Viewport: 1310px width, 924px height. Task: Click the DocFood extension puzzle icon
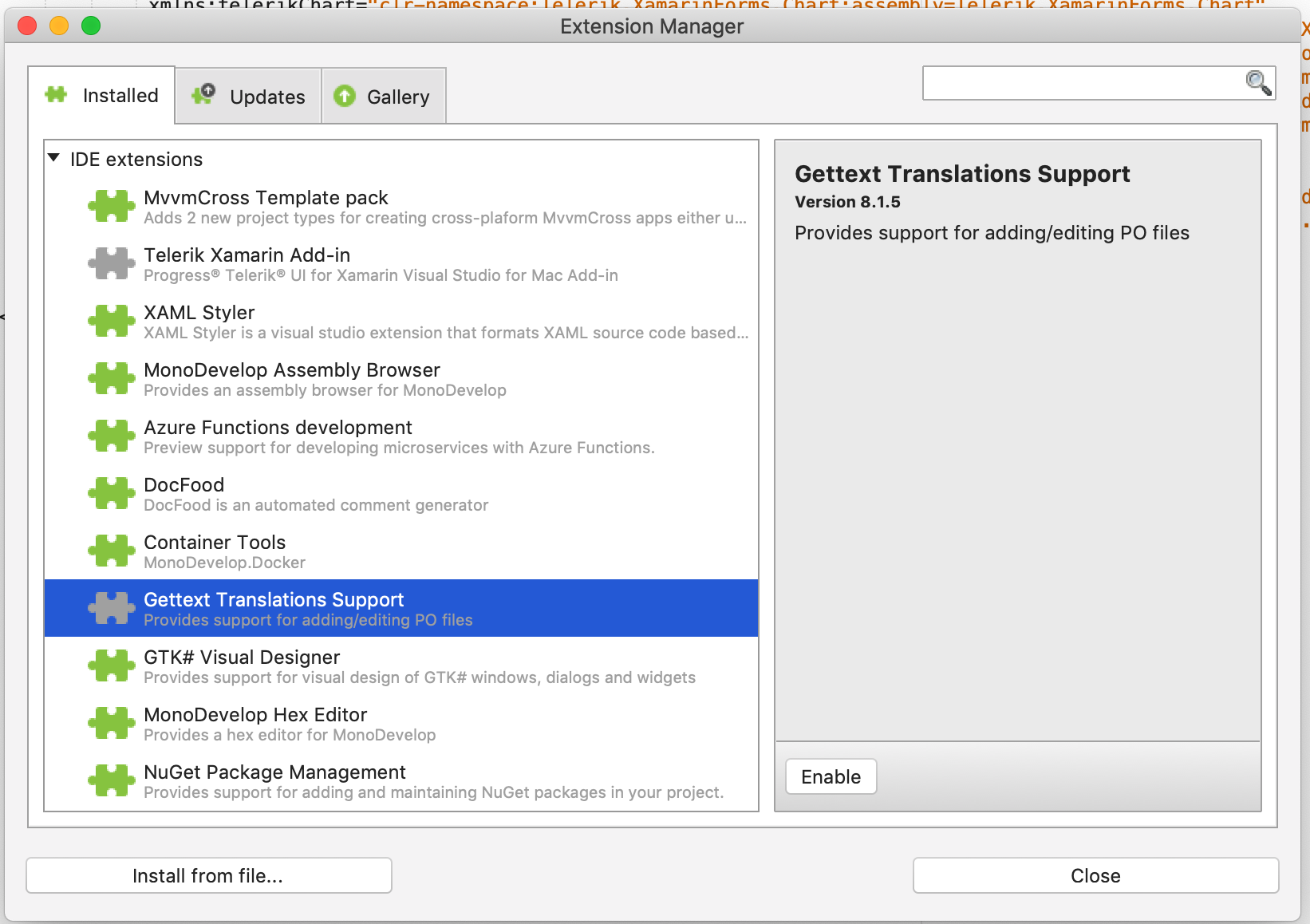click(x=111, y=493)
